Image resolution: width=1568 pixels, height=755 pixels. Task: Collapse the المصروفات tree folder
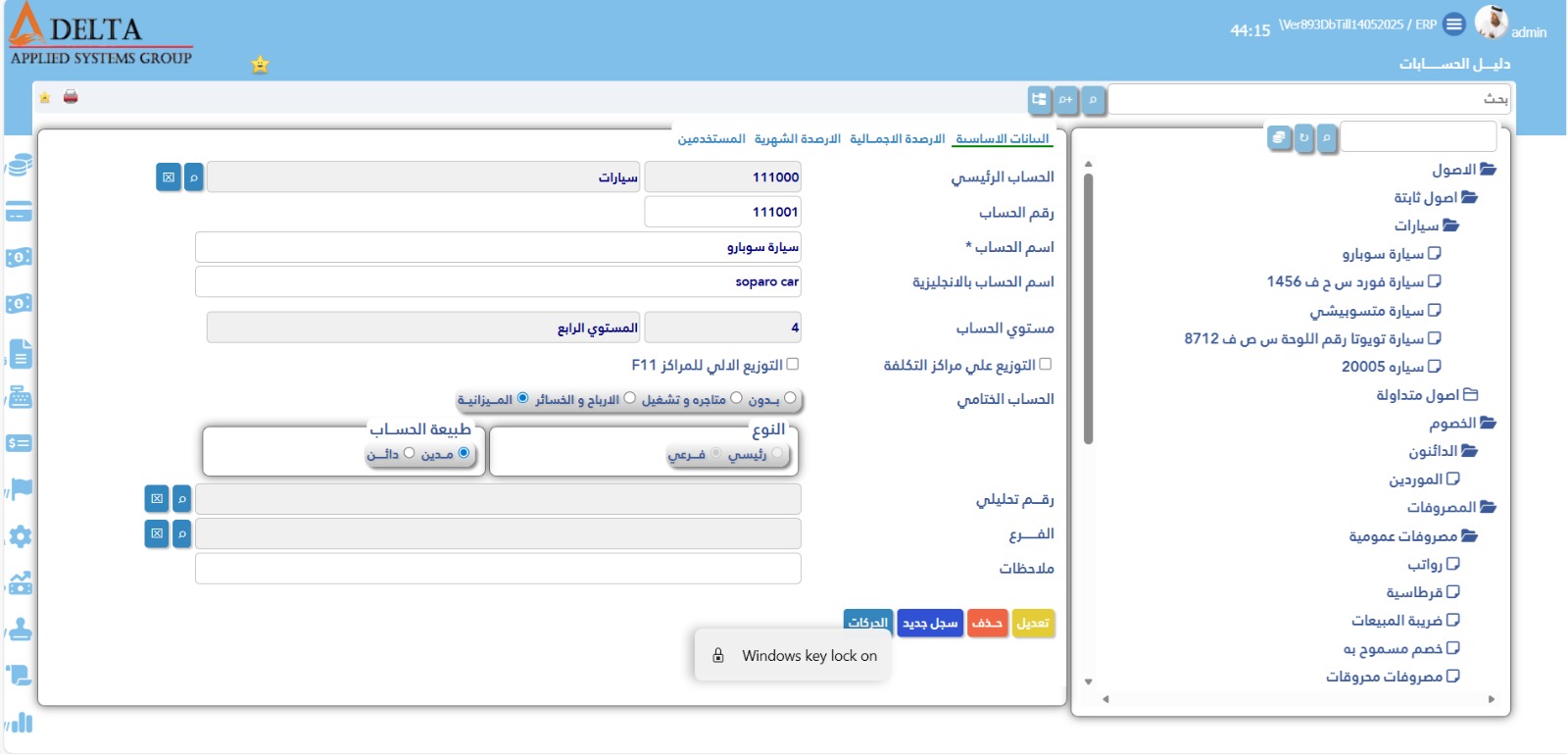pos(1488,508)
